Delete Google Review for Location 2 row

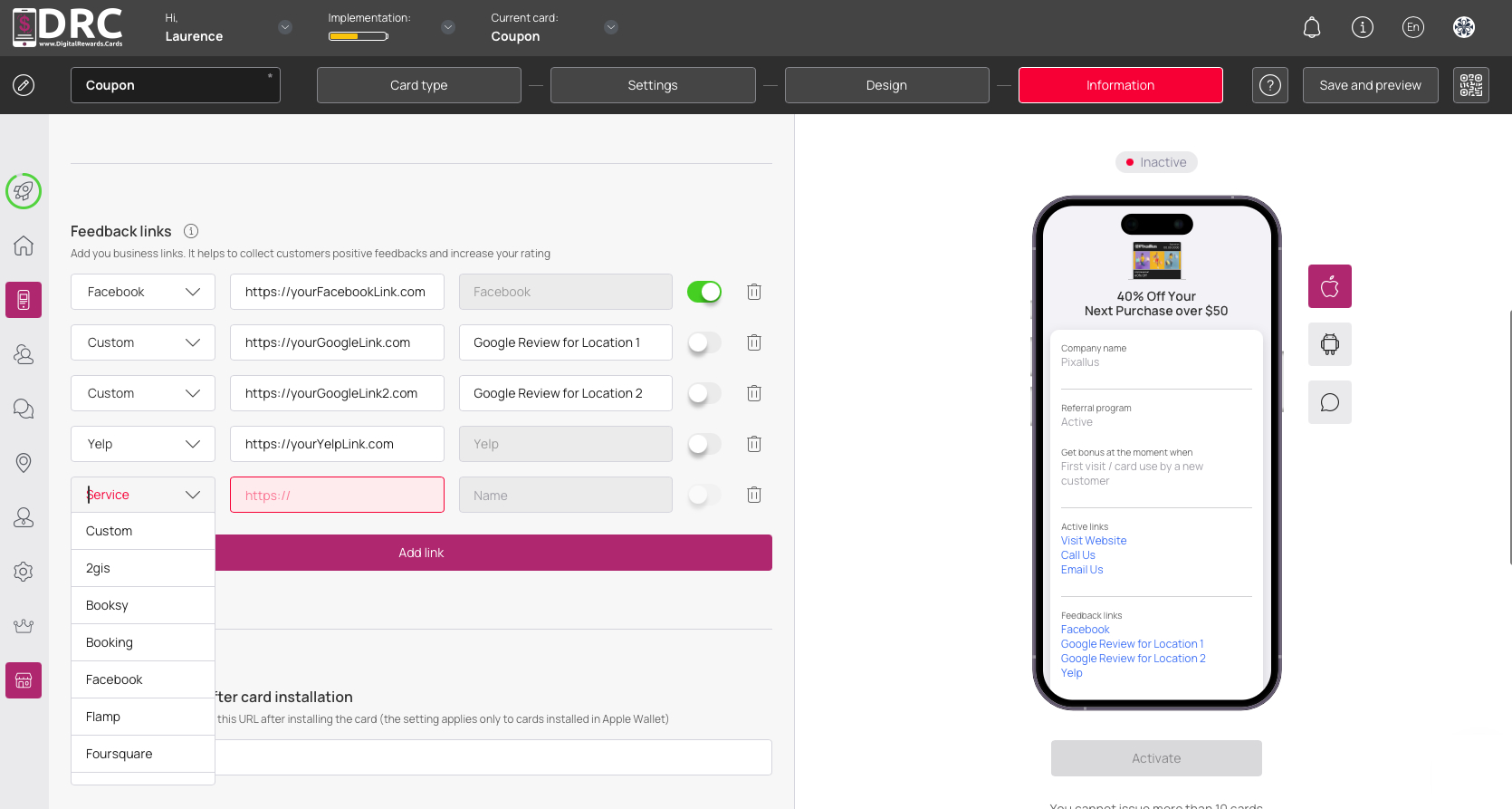[754, 393]
